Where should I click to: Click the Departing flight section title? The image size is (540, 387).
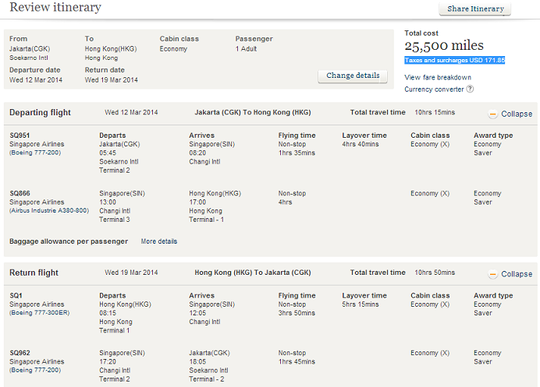[x=40, y=113]
